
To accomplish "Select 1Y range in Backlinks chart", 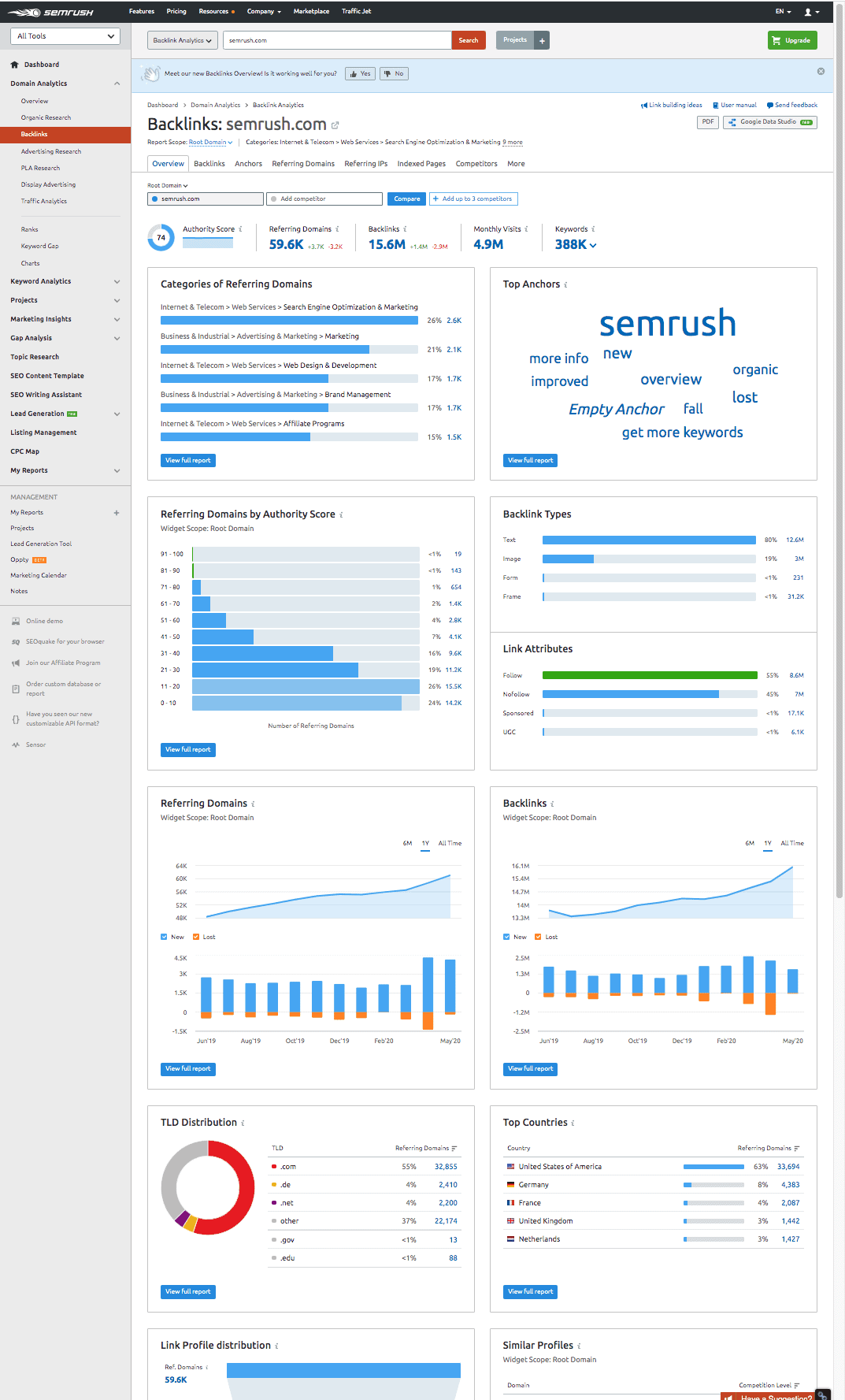I will point(768,843).
